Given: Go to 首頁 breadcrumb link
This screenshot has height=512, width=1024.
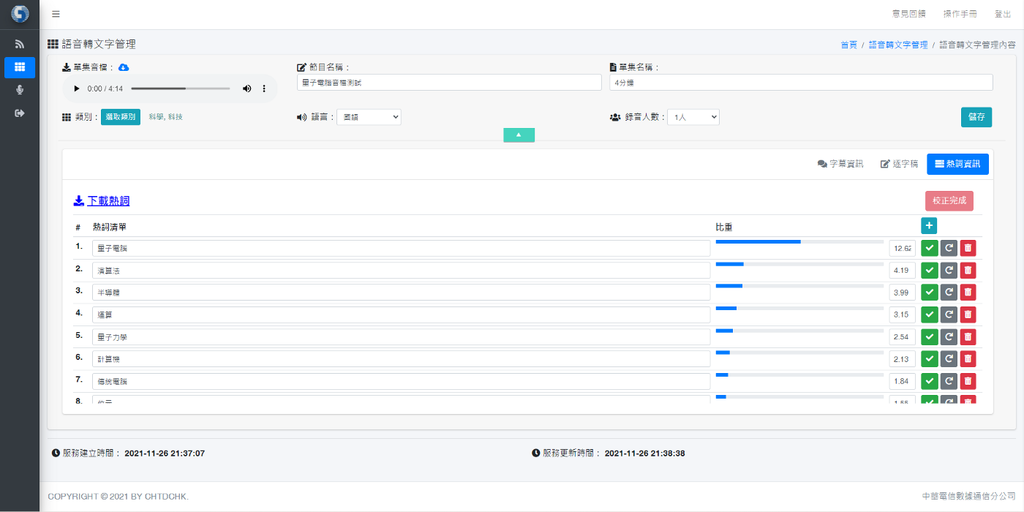Looking at the screenshot, I should [x=848, y=45].
